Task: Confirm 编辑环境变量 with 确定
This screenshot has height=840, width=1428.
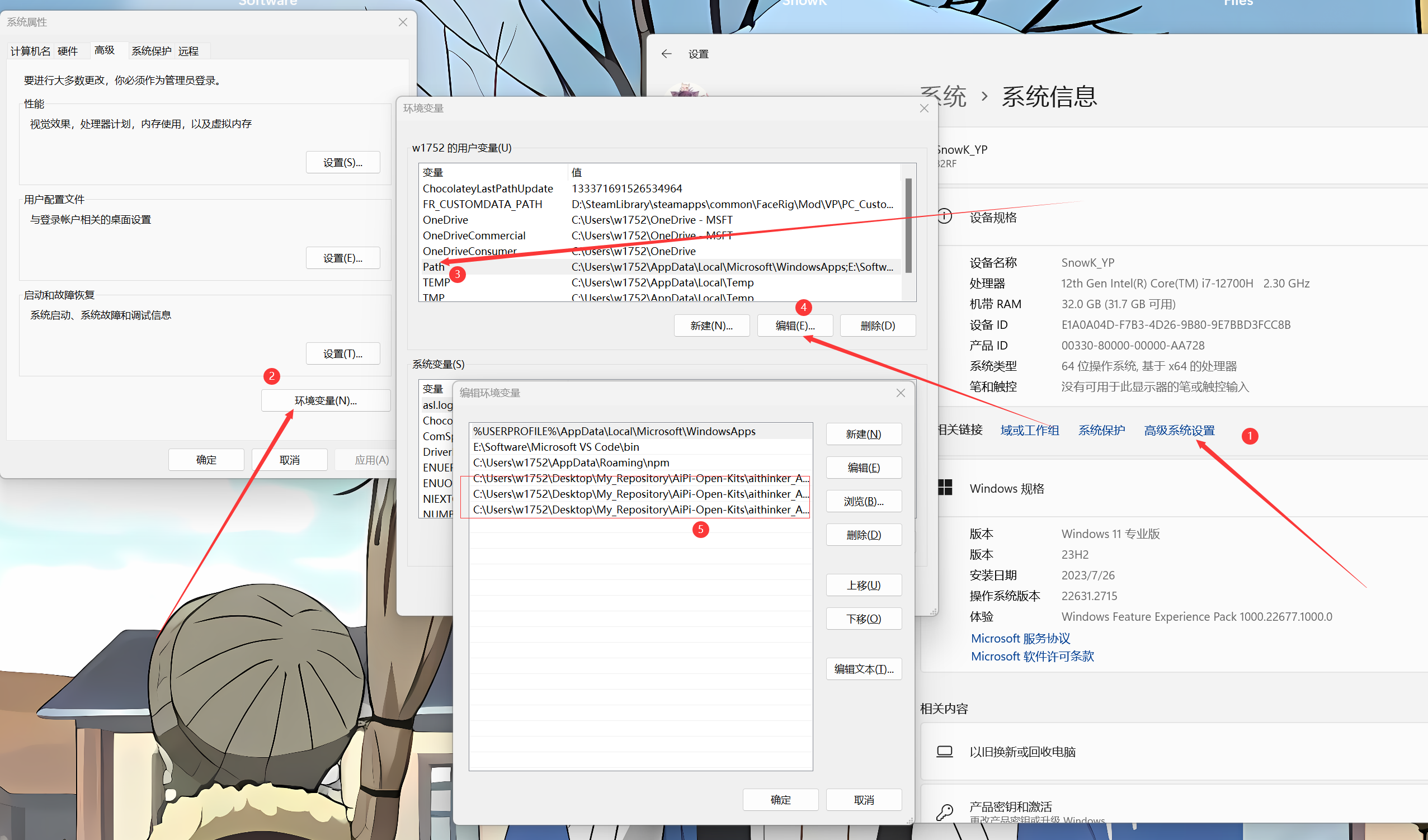Action: pos(780,800)
